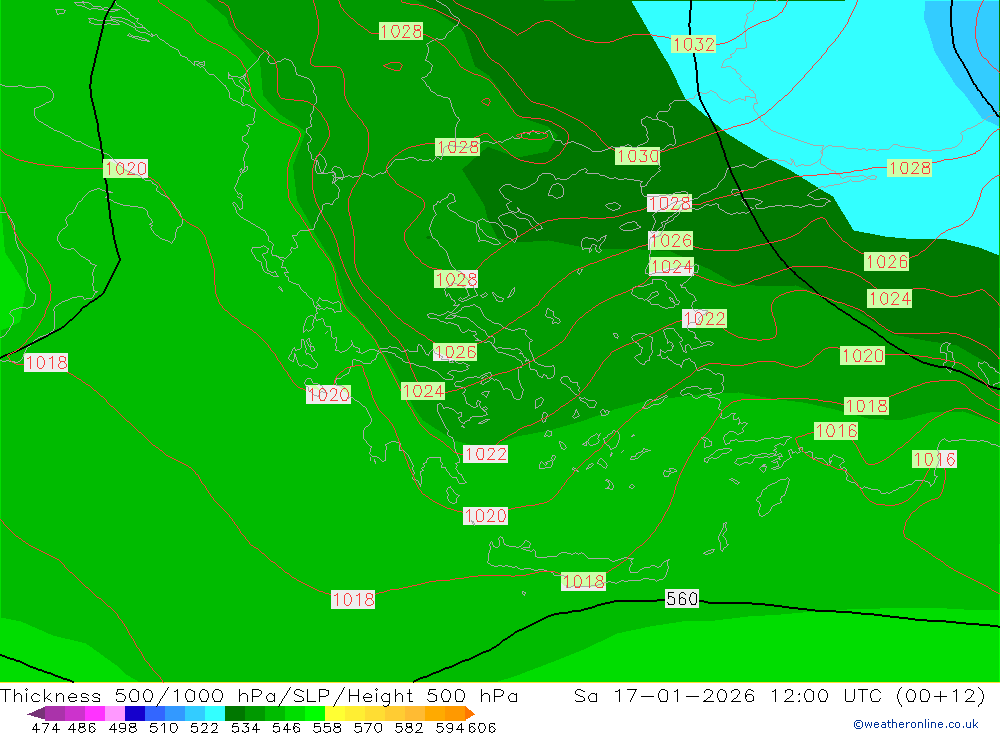Pick the darkest green legend swatch
This screenshot has width=1000, height=733.
(235, 713)
